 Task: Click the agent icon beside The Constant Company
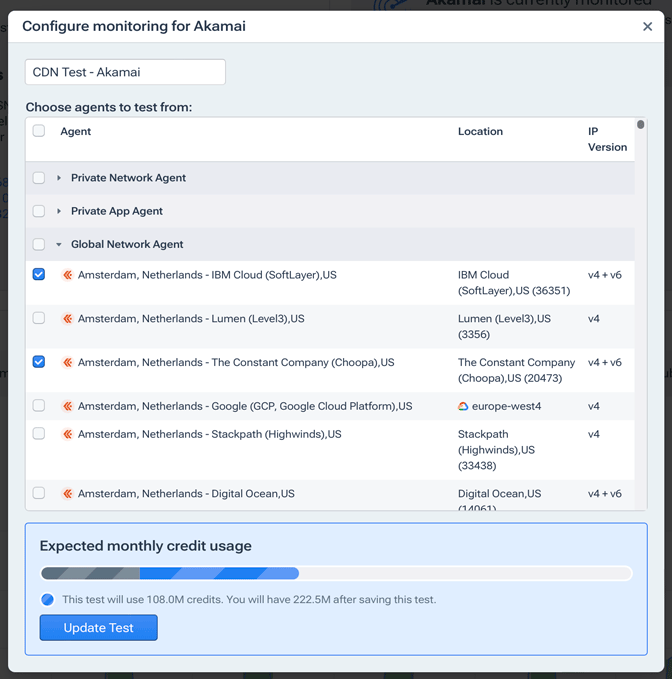click(68, 363)
